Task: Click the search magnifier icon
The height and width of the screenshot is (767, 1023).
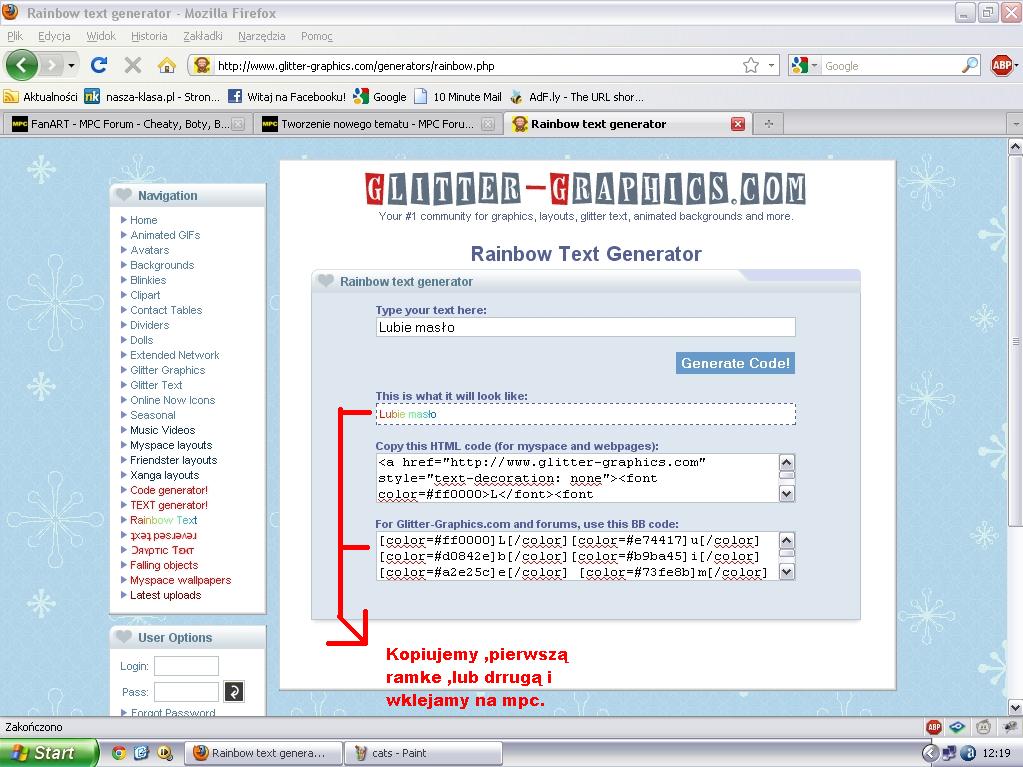Action: tap(970, 65)
